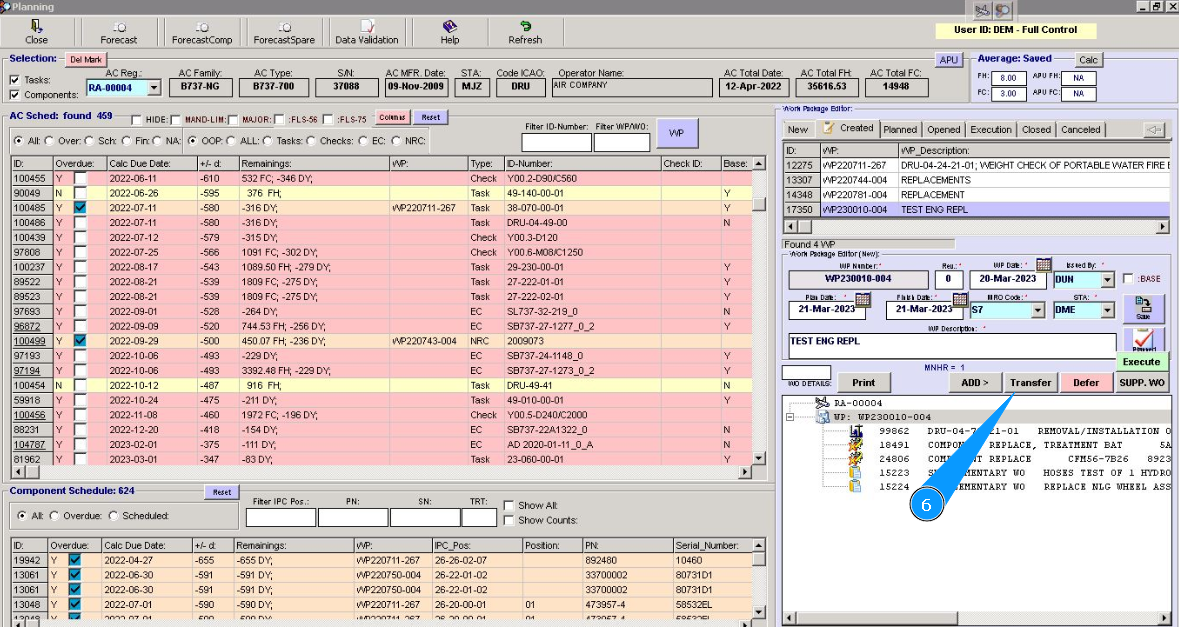
Task: Click the Save icon button
Action: 1143,308
